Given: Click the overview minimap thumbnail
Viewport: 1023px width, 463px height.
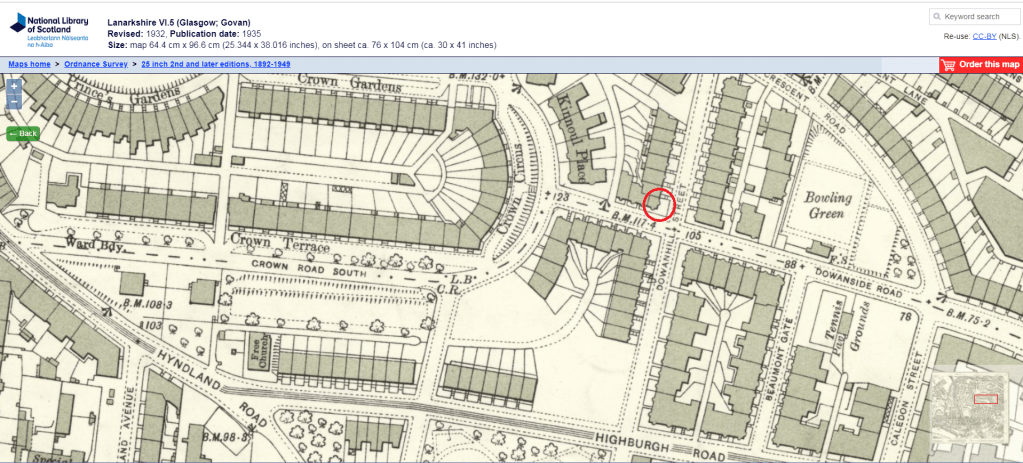Looking at the screenshot, I should click(973, 408).
